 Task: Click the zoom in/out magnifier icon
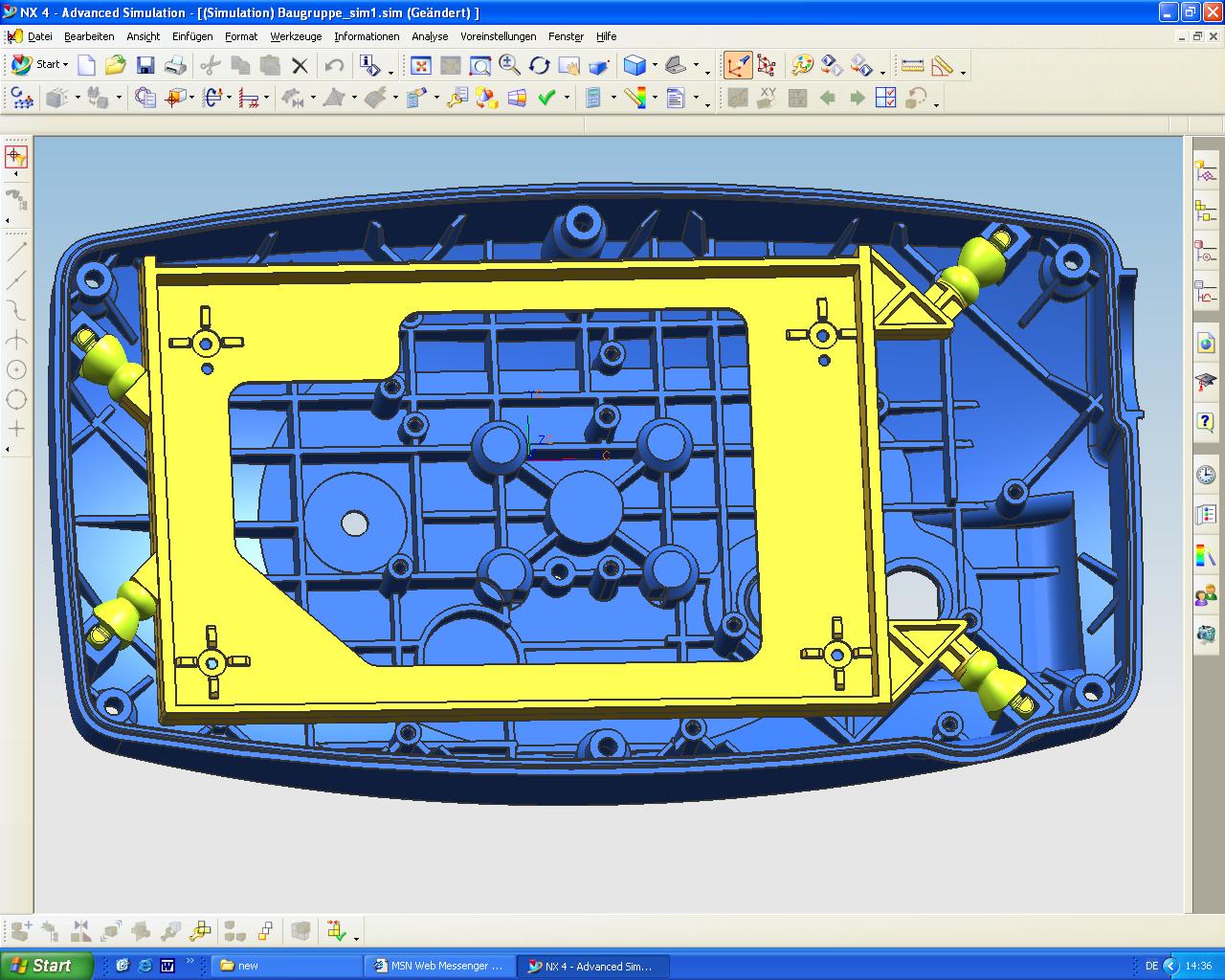[509, 65]
